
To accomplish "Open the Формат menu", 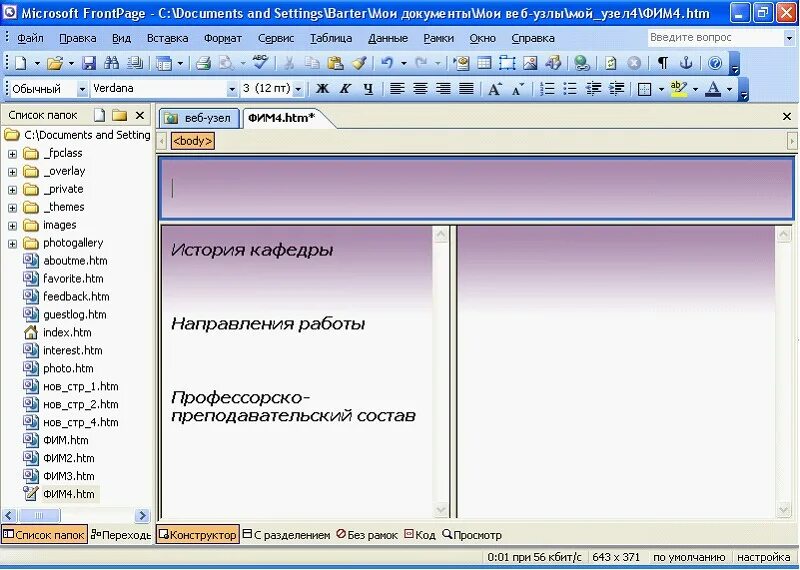I will click(222, 38).
